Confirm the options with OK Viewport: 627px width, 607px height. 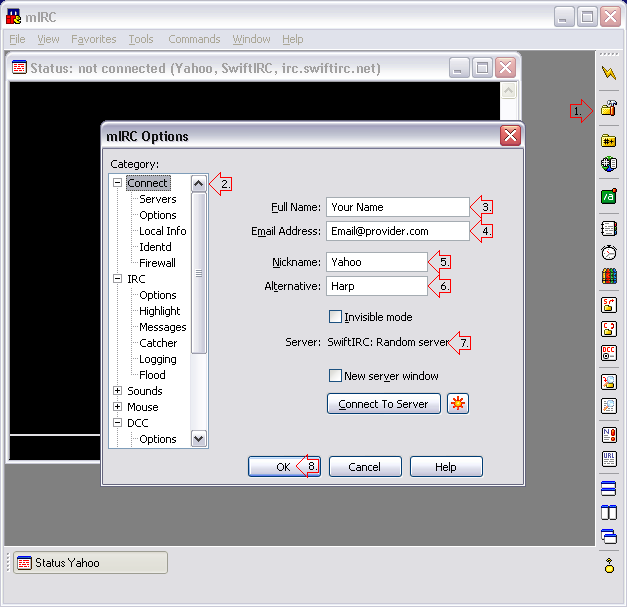pyautogui.click(x=284, y=467)
